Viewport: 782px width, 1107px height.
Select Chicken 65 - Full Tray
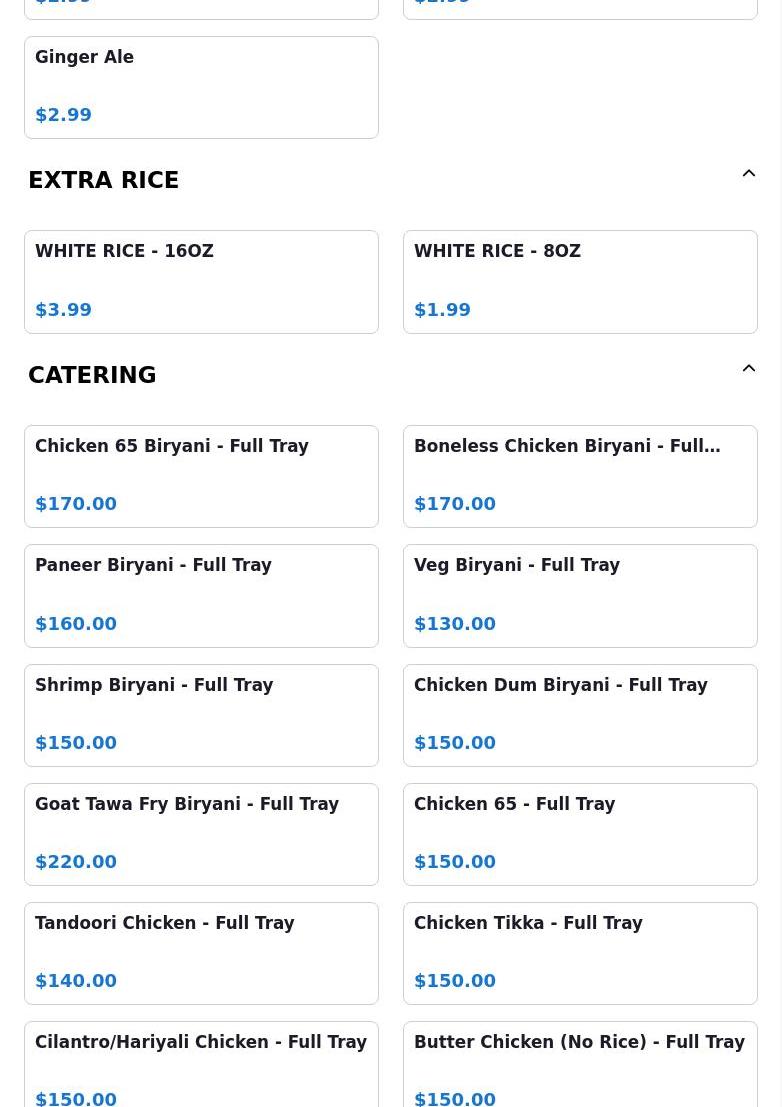coord(580,834)
